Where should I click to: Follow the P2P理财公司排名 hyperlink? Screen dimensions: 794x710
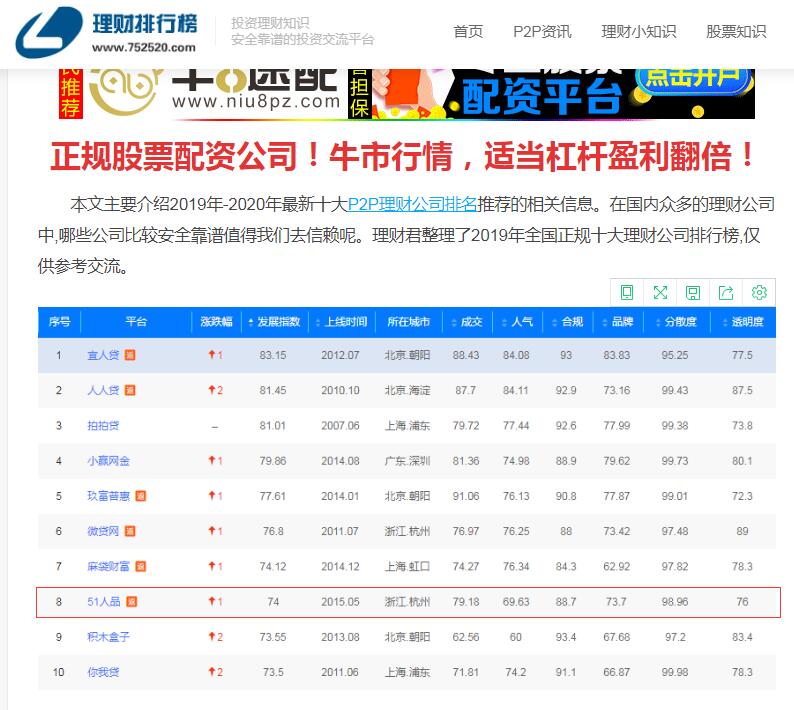point(412,204)
